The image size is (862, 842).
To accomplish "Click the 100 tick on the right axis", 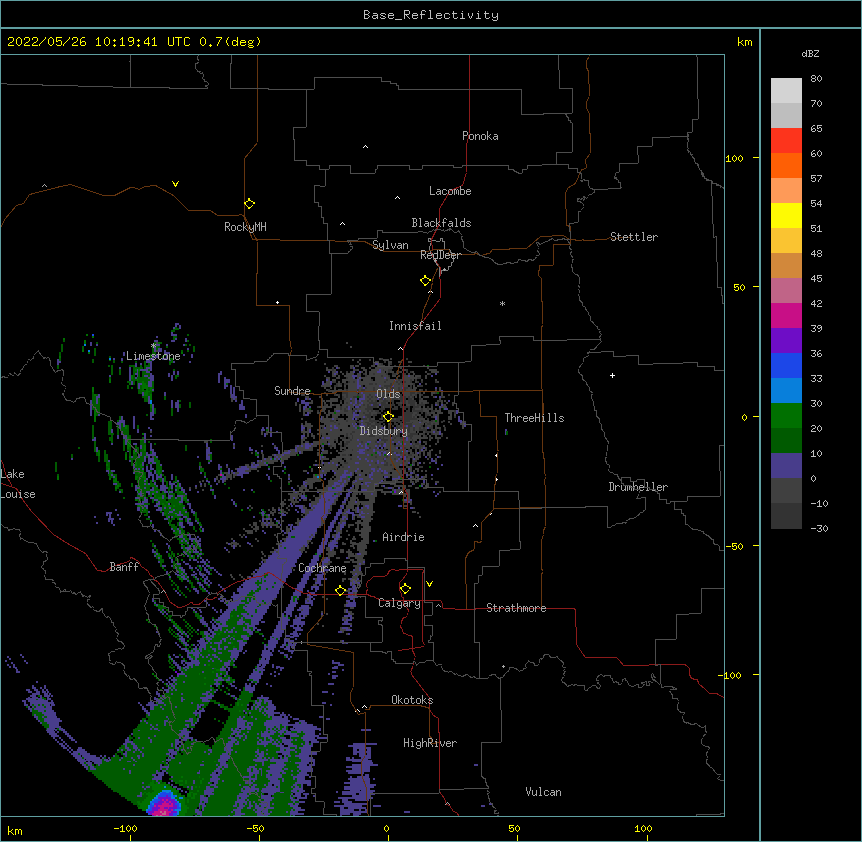I will pos(734,158).
